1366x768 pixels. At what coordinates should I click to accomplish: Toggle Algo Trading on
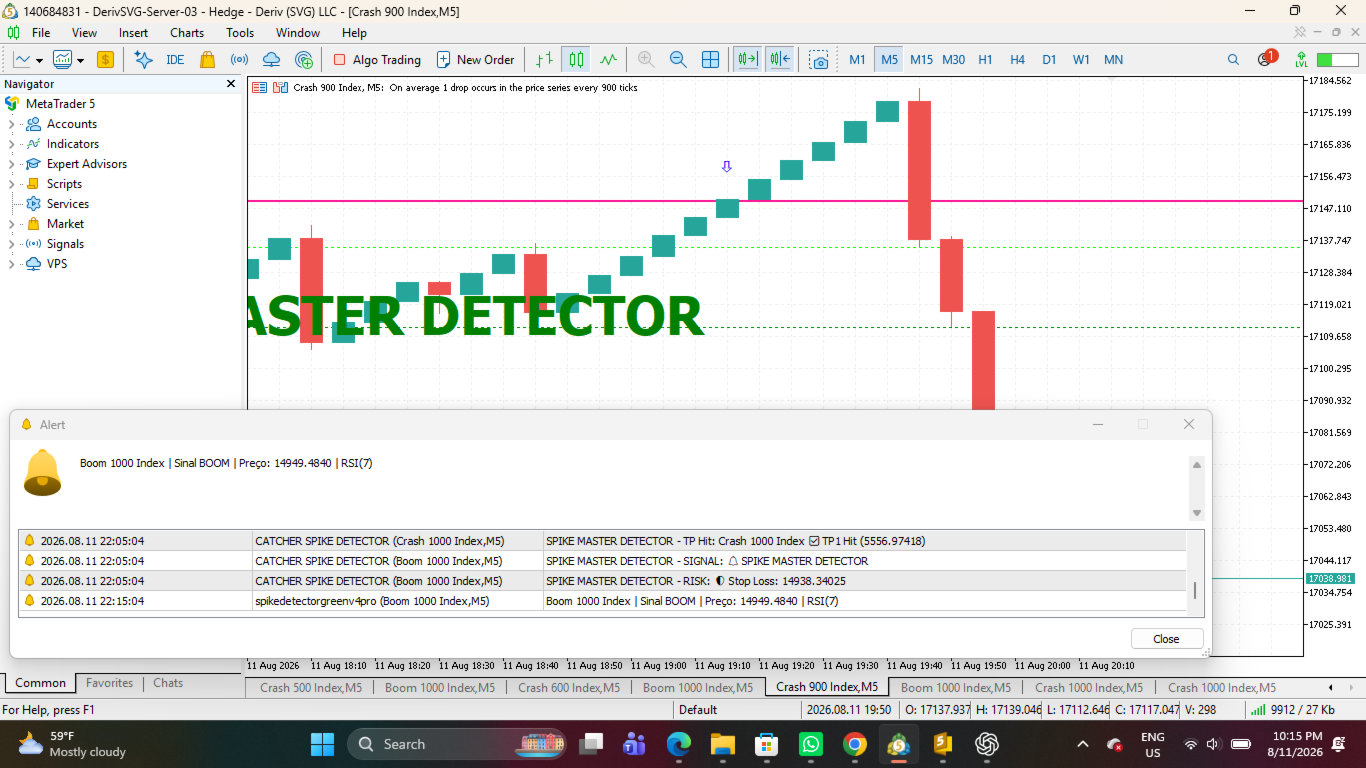tap(377, 60)
